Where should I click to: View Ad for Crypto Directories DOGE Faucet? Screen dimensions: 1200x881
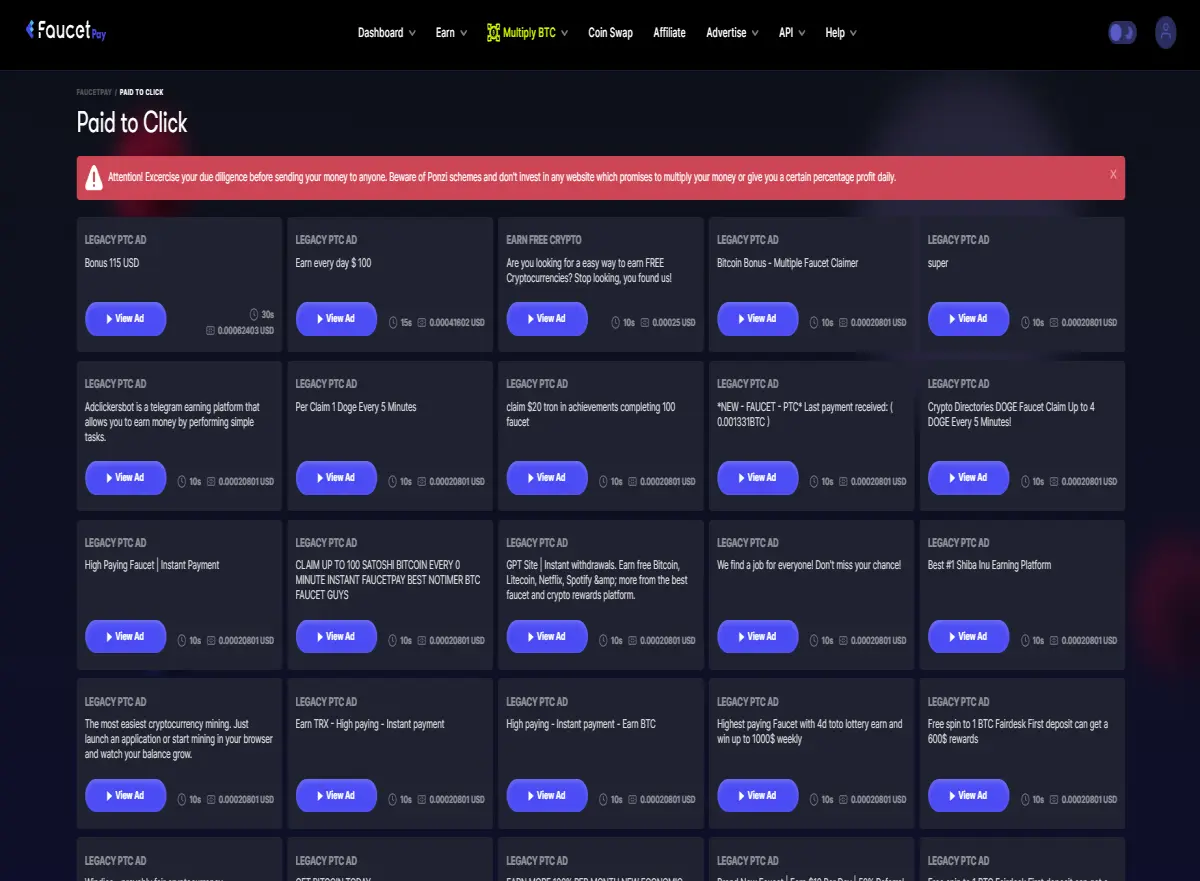pyautogui.click(x=968, y=478)
